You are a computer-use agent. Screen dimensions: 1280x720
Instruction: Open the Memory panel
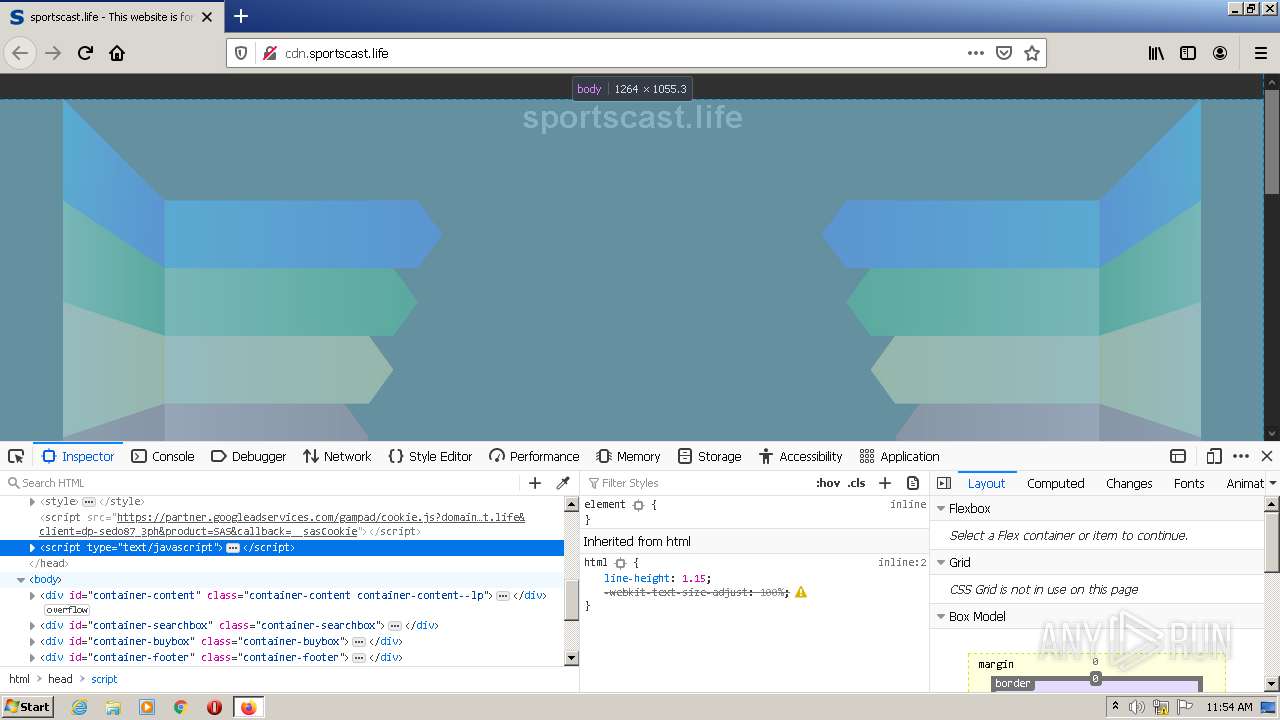click(628, 456)
